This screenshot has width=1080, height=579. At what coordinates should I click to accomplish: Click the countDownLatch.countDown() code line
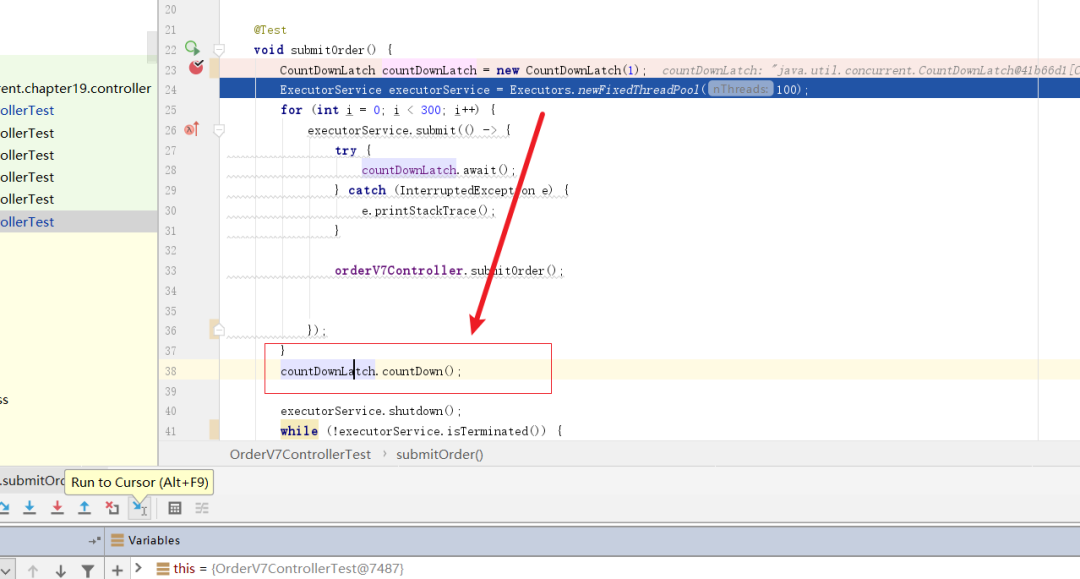tap(371, 371)
